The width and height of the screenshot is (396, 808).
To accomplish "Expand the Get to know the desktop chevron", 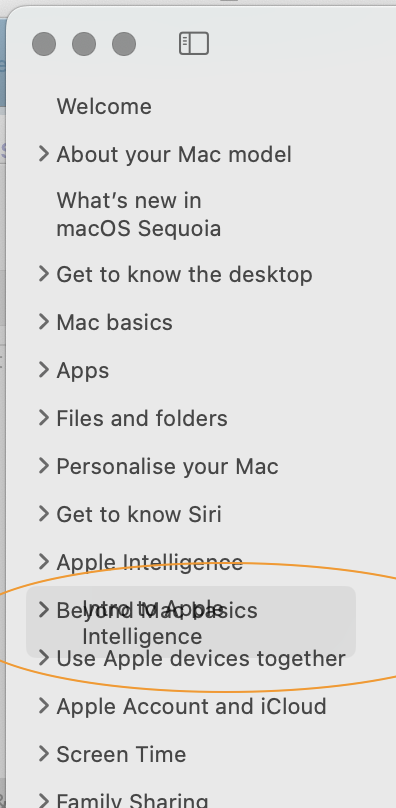I will [x=44, y=274].
